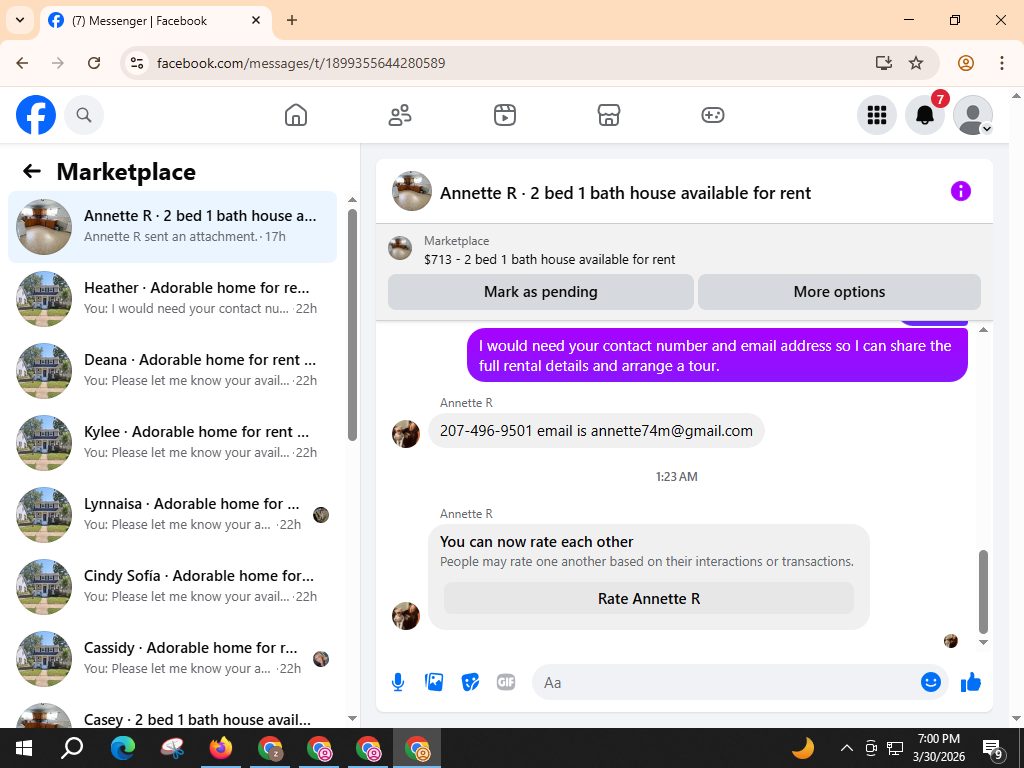The height and width of the screenshot is (768, 1024).
Task: Click the address bar URL
Action: pos(301,63)
